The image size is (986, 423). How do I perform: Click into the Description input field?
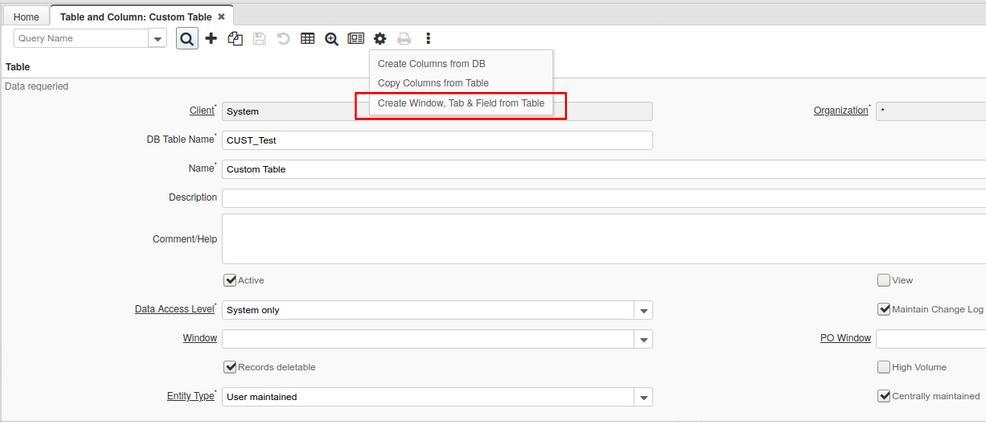(x=600, y=198)
